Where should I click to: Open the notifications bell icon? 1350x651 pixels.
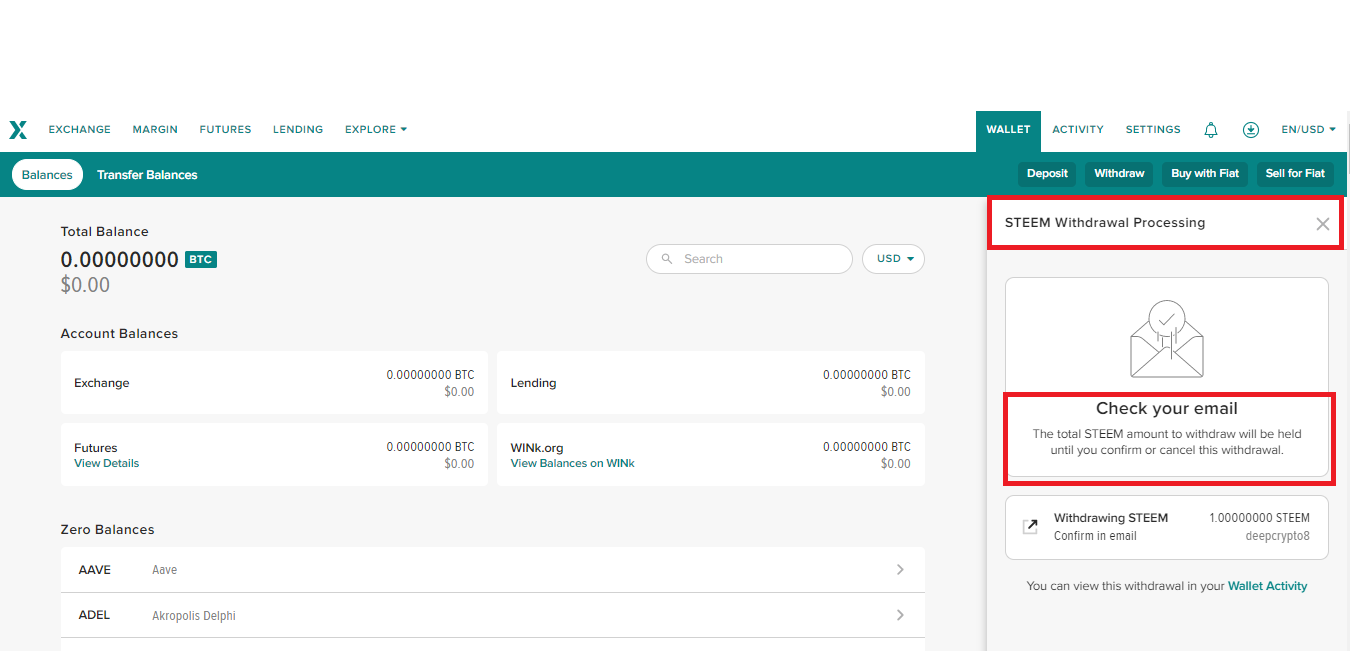(x=1211, y=129)
